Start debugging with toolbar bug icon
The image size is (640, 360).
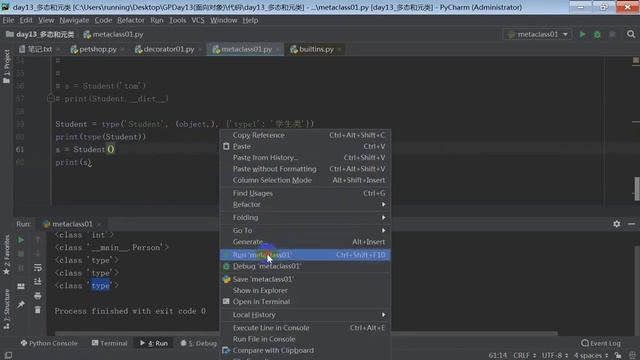[597, 35]
